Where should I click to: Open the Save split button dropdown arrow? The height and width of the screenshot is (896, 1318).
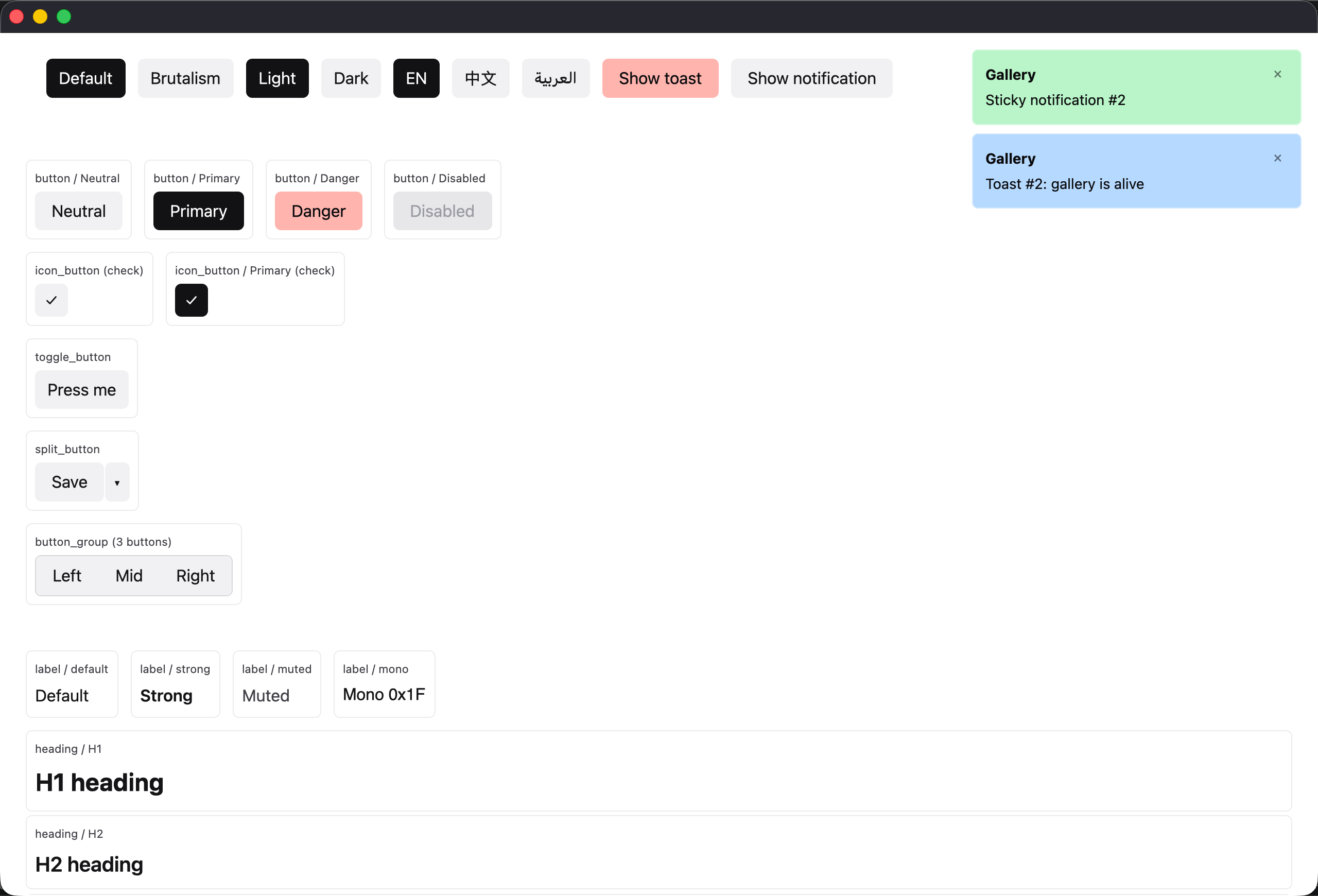[x=117, y=482]
